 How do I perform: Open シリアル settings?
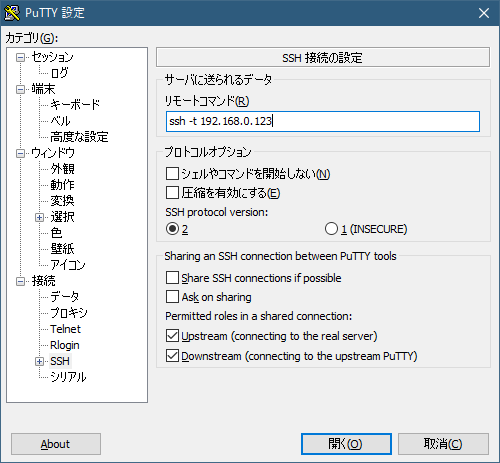pos(68,377)
